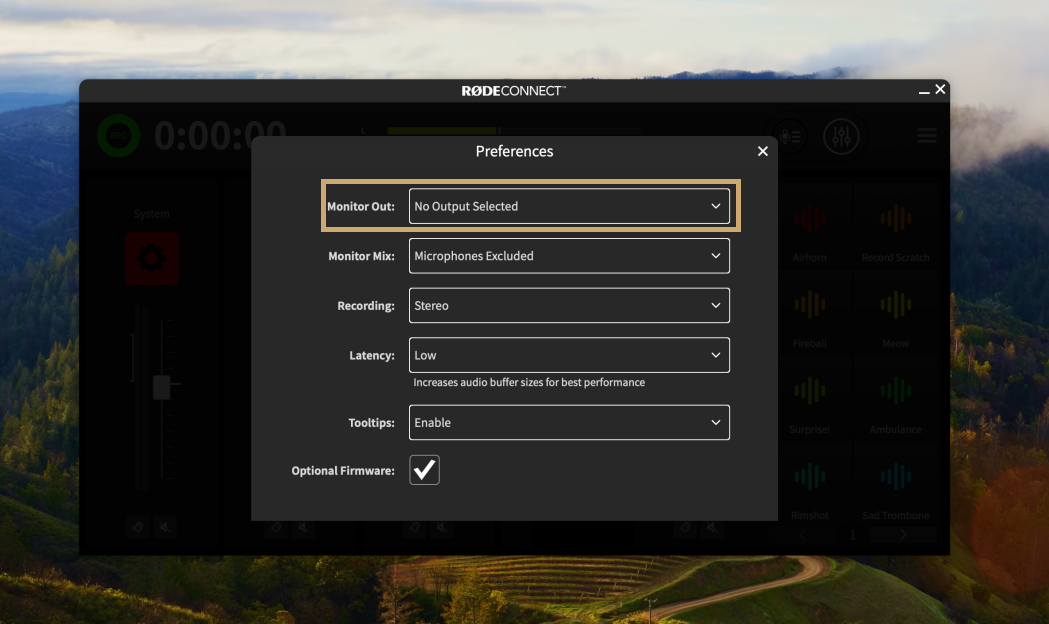Viewport: 1049px width, 624px height.
Task: Toggle the System channel solo/listen button
Action: point(138,527)
